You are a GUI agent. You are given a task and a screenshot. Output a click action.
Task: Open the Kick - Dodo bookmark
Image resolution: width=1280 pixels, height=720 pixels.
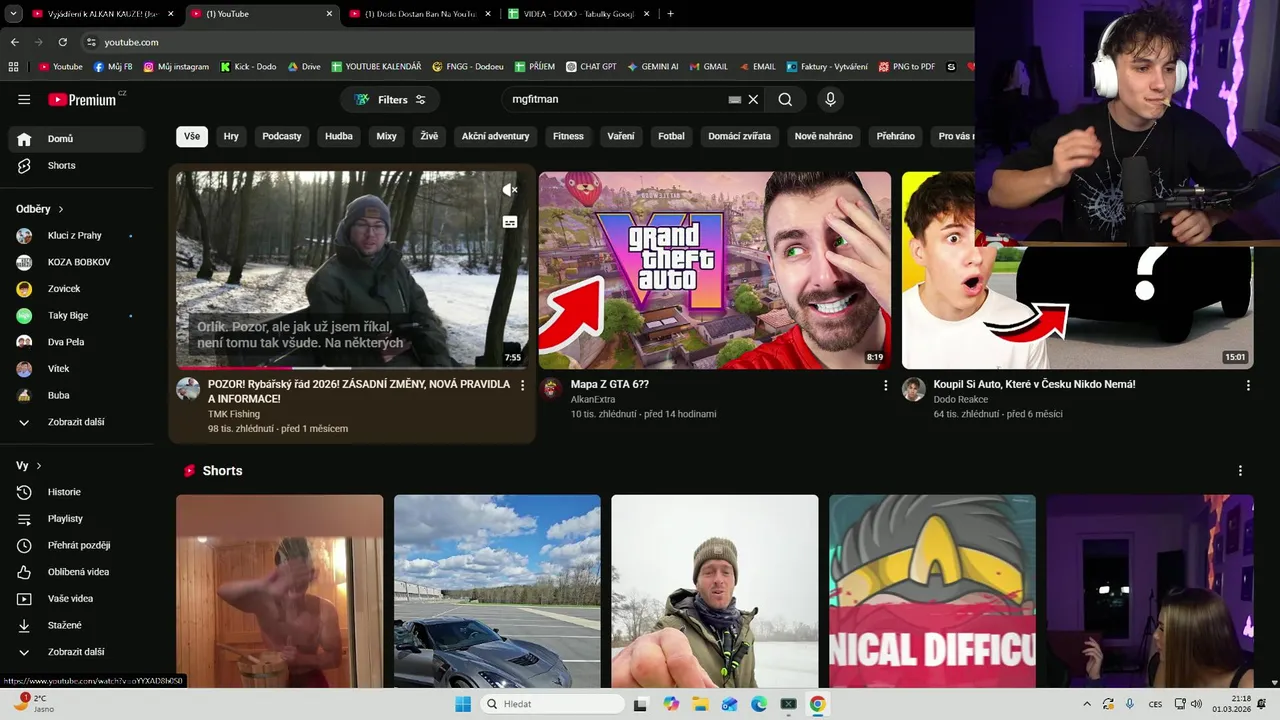(247, 67)
